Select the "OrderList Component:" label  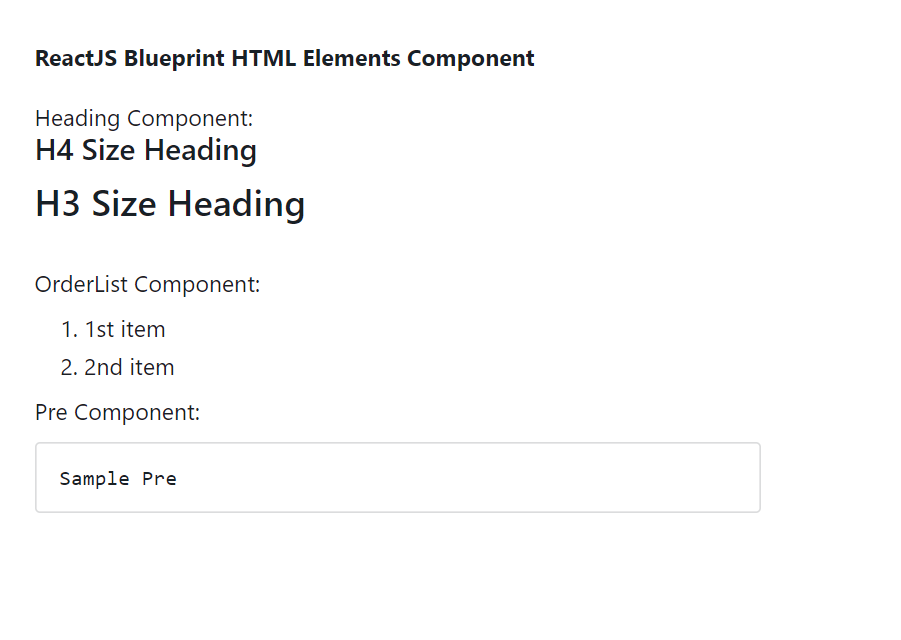click(147, 284)
